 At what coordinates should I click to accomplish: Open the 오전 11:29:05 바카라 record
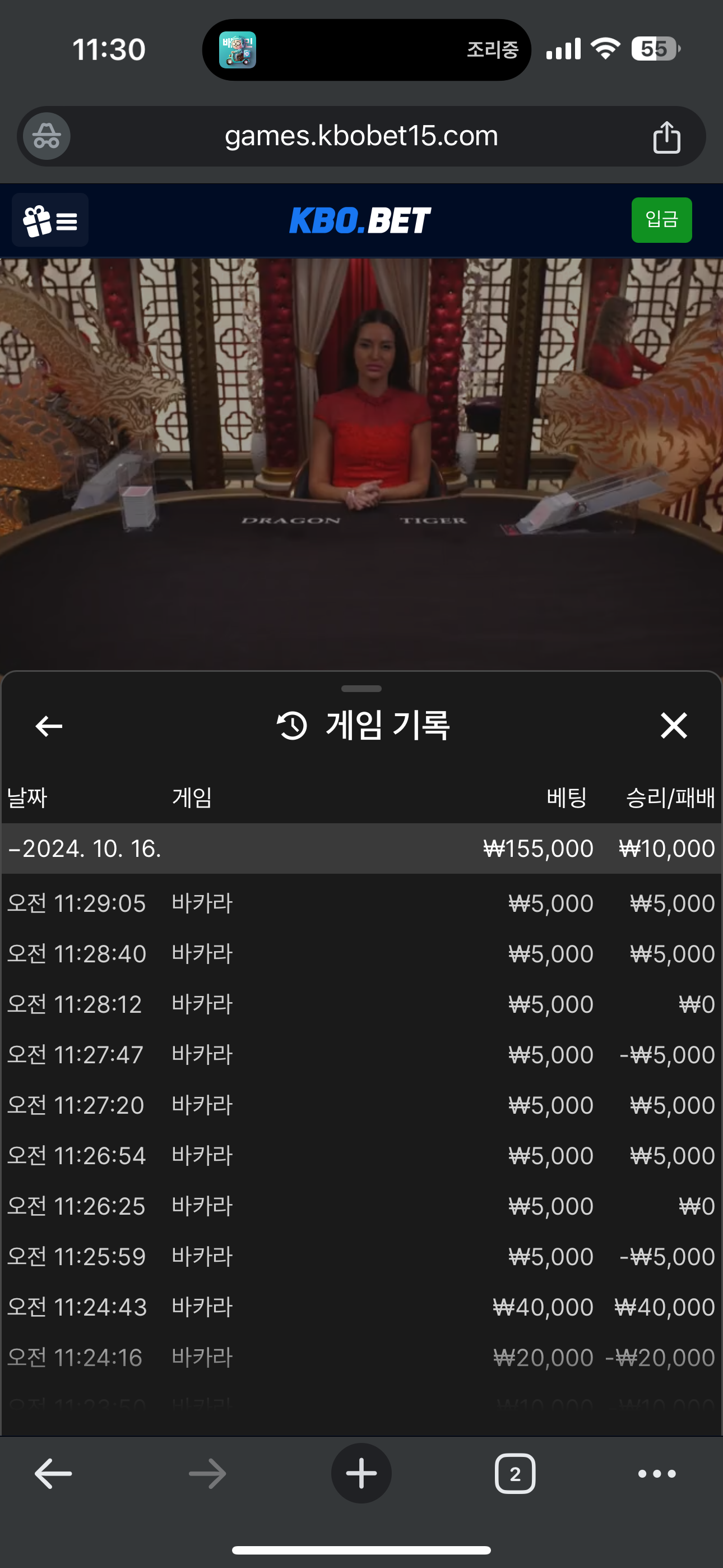361,903
